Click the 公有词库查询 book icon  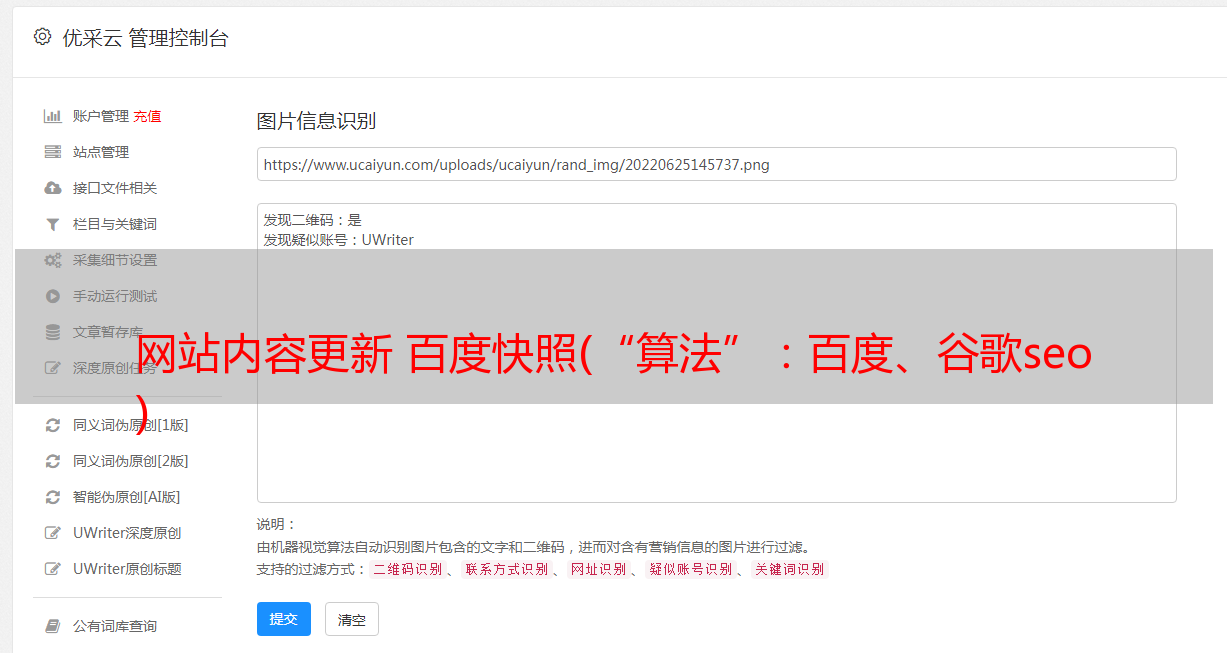click(x=53, y=626)
